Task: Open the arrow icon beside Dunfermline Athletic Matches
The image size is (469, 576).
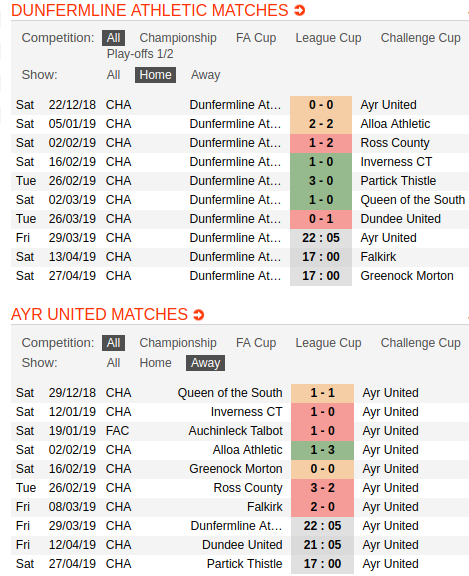Action: pos(300,11)
